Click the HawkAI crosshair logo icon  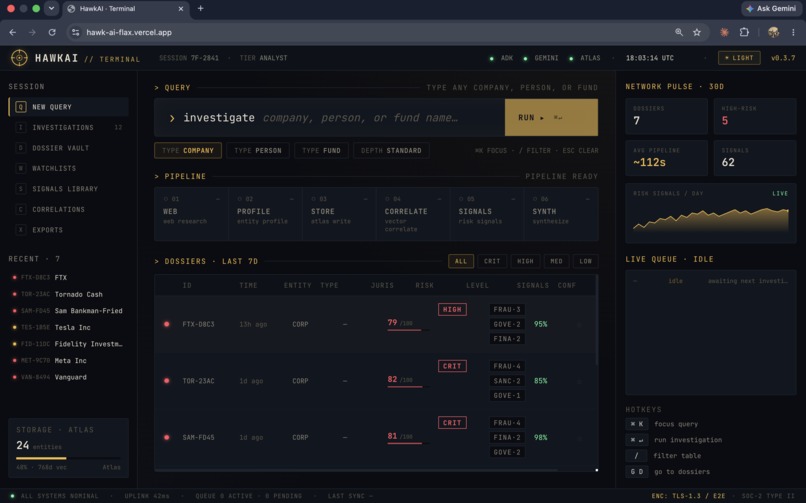tap(19, 58)
